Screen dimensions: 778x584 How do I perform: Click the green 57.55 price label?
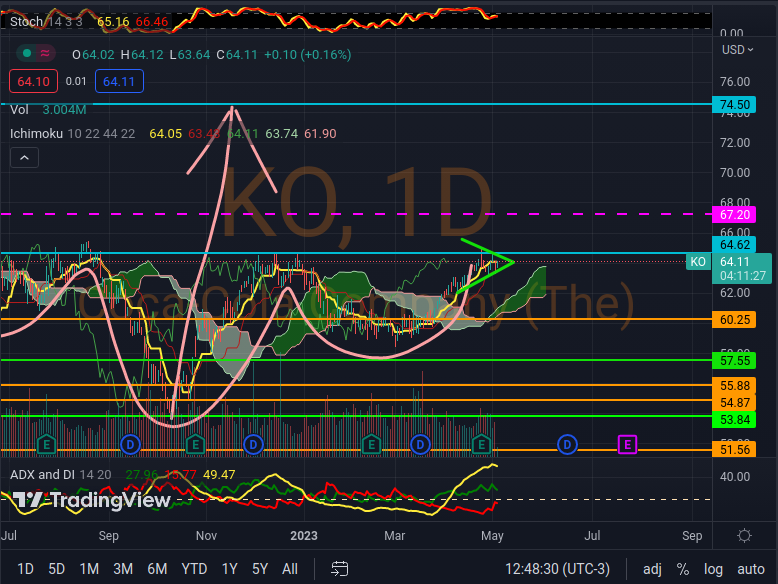[x=734, y=361]
